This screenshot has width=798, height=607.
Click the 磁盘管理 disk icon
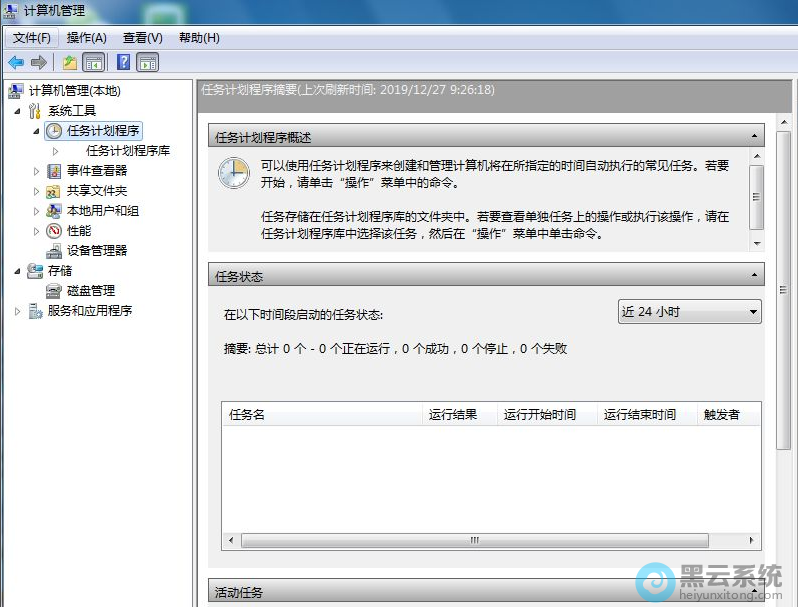click(53, 291)
